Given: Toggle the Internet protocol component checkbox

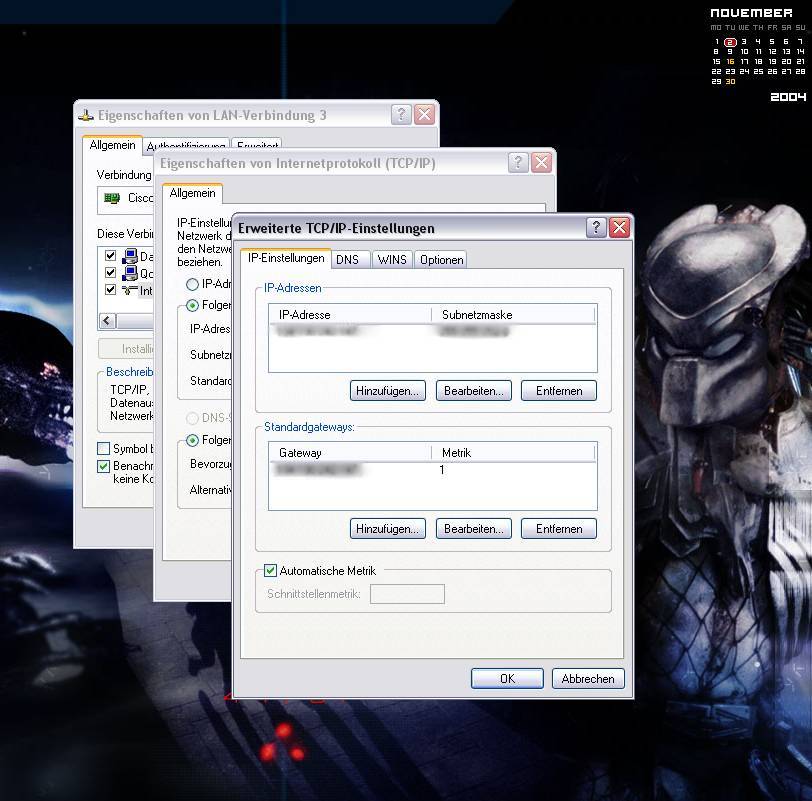Looking at the screenshot, I should click(x=110, y=289).
